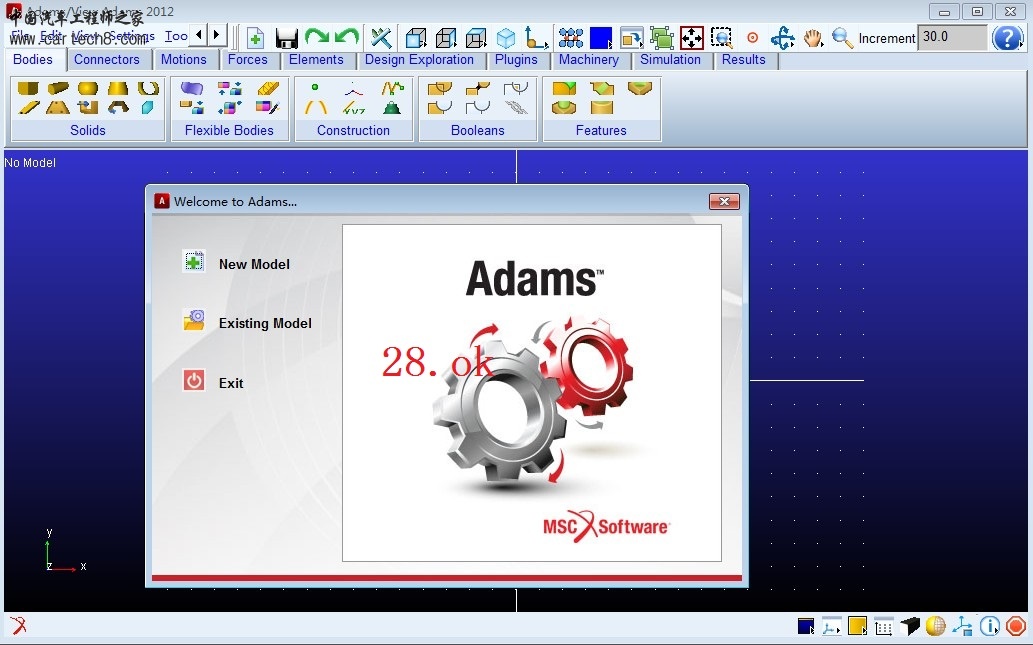Click the purple flexible body icon
This screenshot has width=1033, height=645.
(192, 88)
